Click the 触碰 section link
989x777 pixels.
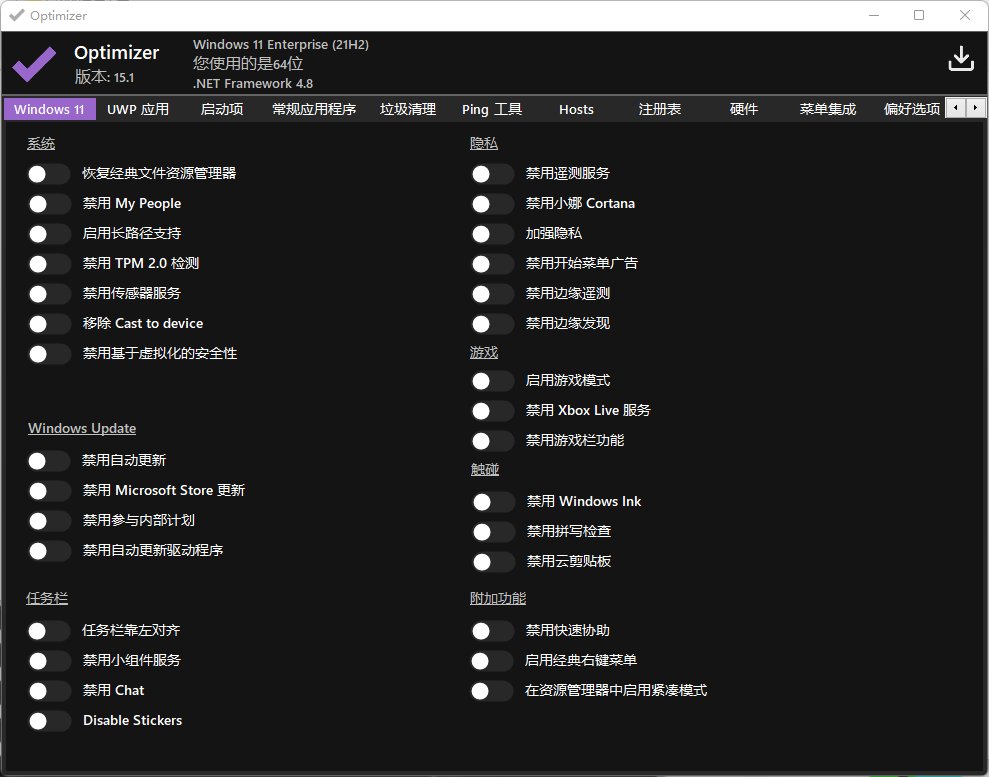point(485,470)
